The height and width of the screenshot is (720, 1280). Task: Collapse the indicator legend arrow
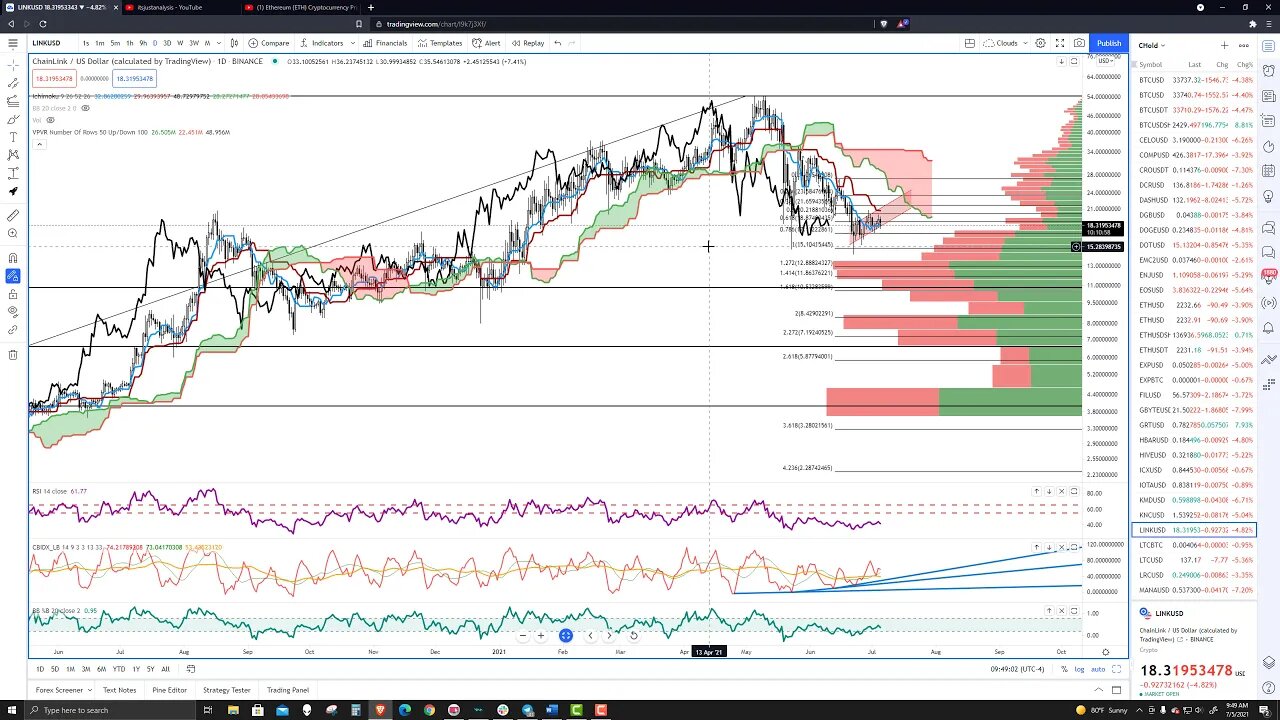click(39, 144)
